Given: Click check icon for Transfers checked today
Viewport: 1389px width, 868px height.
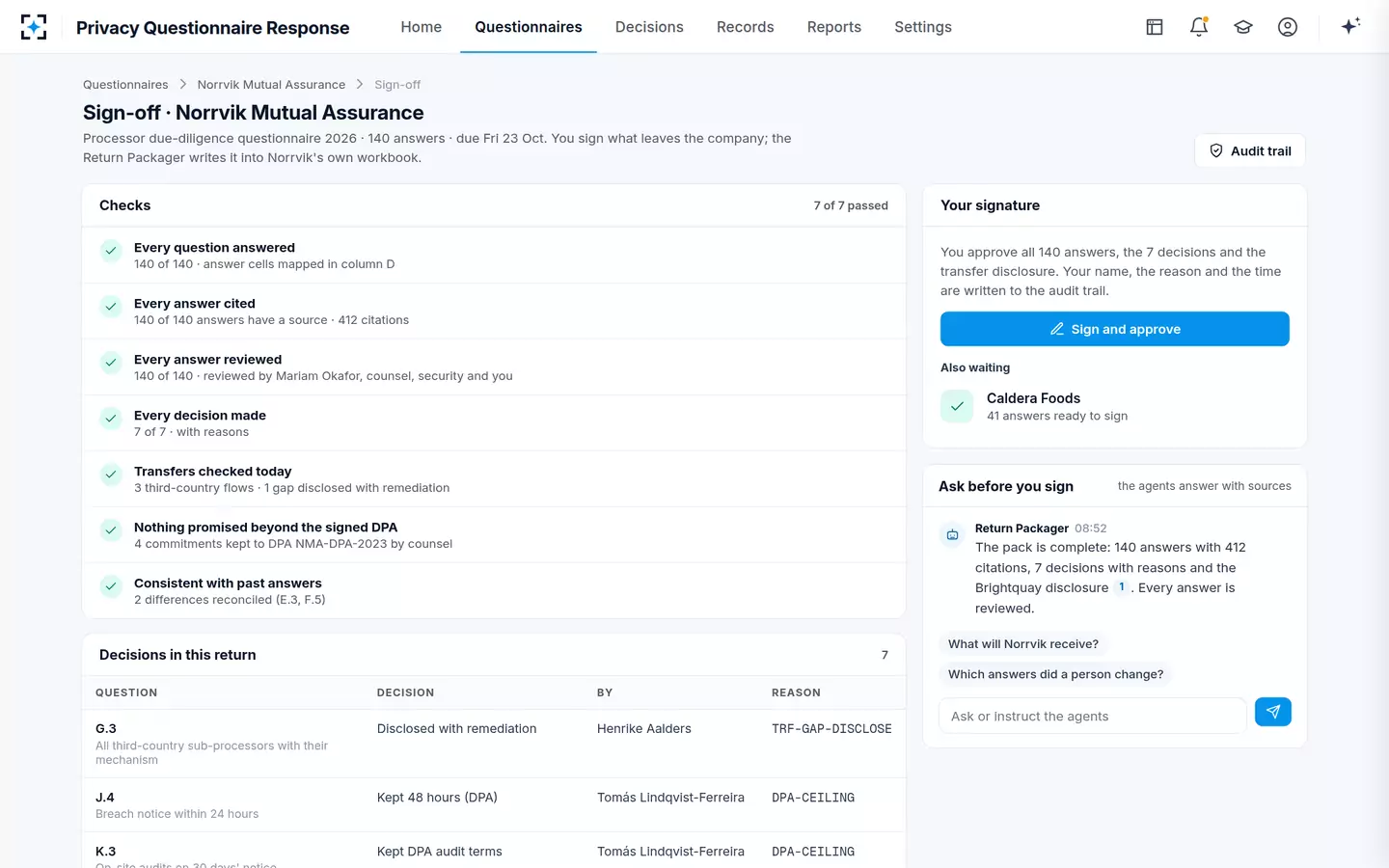Looking at the screenshot, I should pyautogui.click(x=111, y=475).
